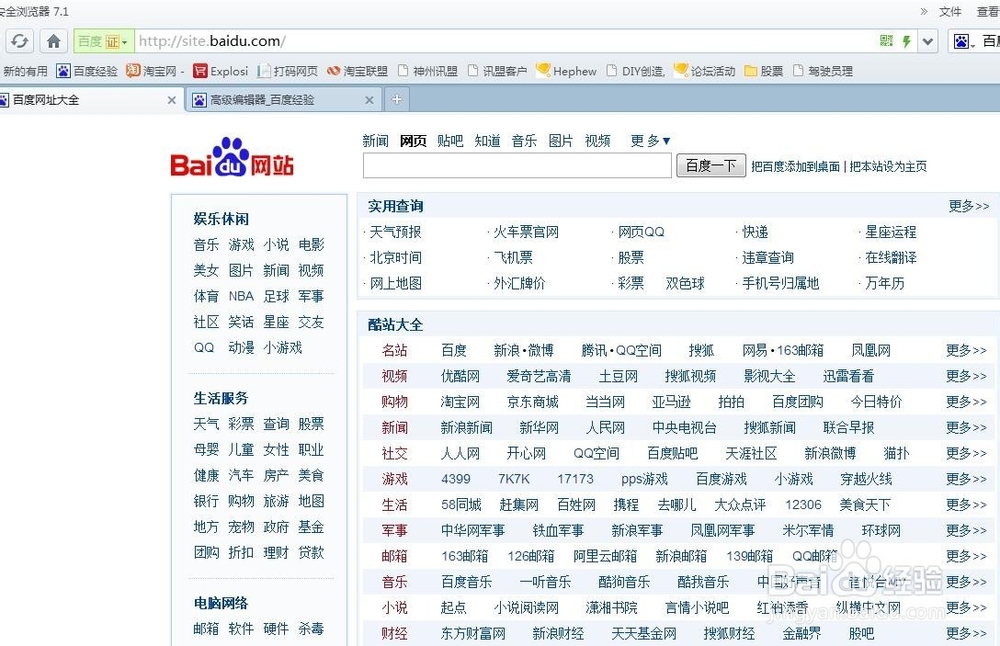Select the 新闻 search category
The image size is (1000, 646).
[375, 141]
